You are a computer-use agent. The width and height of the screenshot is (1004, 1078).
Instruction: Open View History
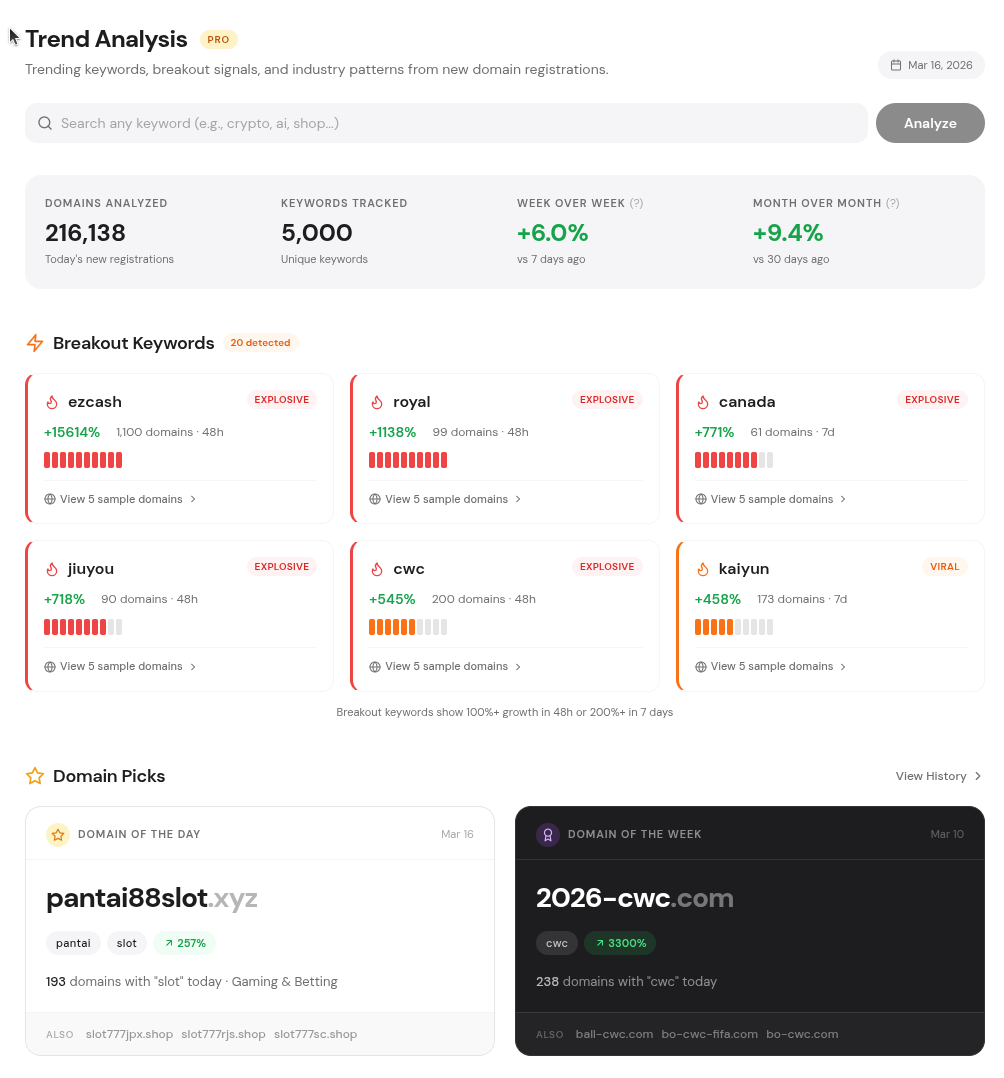[938, 776]
